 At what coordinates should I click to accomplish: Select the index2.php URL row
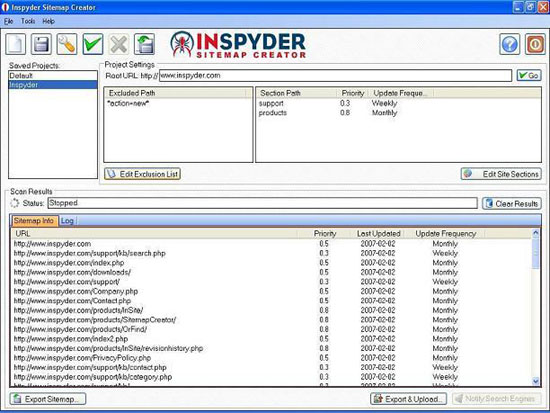272,339
